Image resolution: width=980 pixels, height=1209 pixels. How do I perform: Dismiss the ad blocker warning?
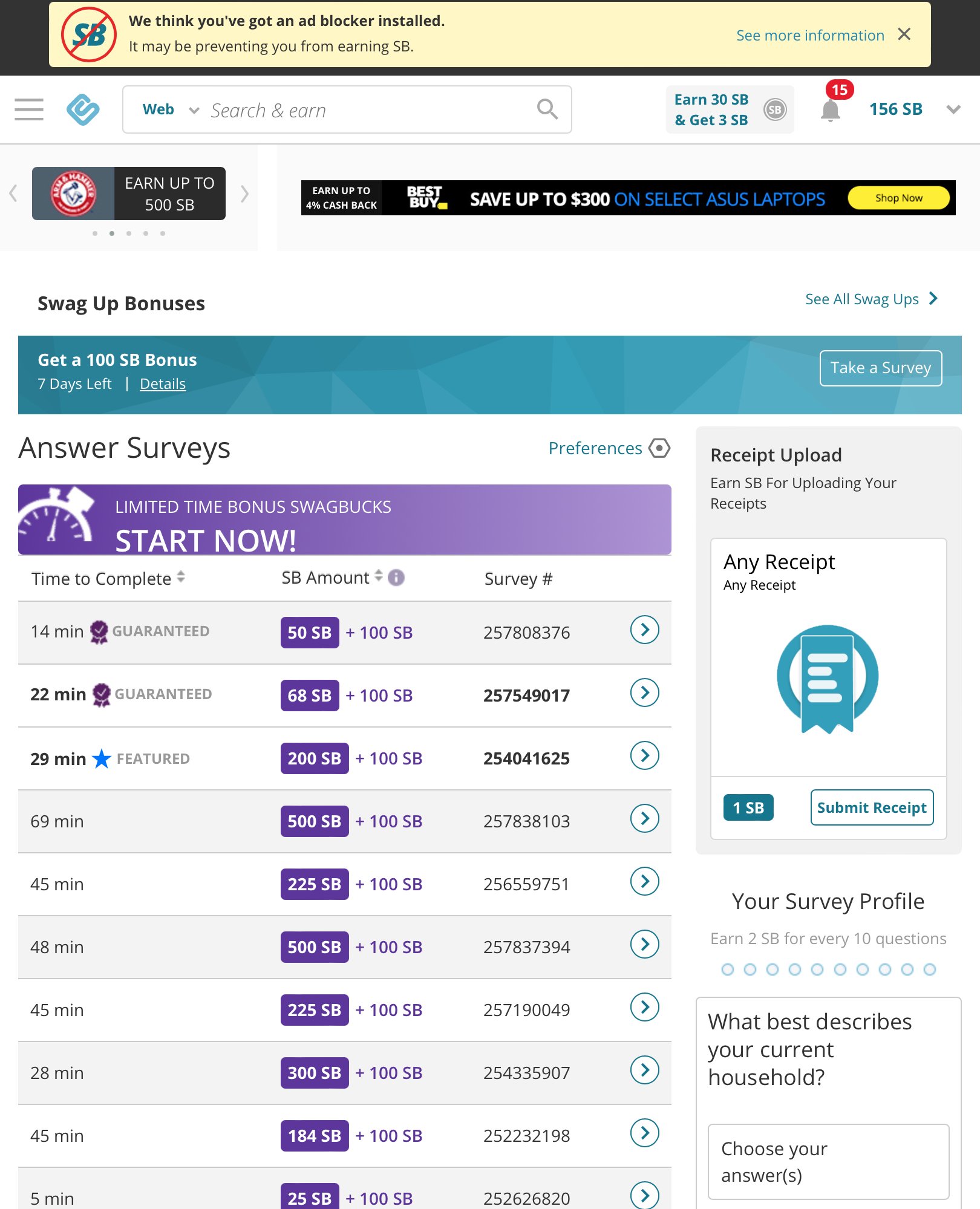point(904,34)
